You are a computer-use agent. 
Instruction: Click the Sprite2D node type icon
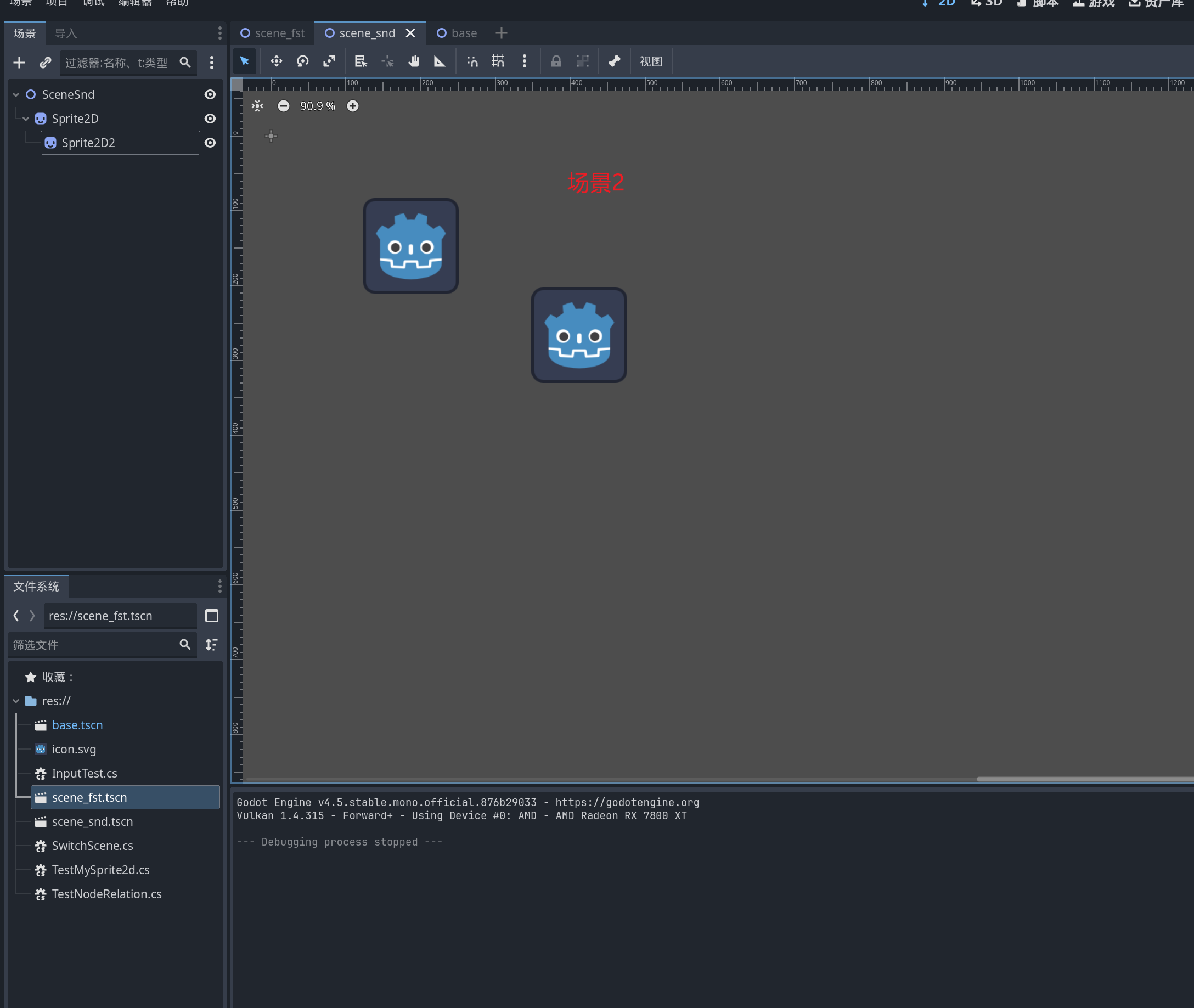[x=41, y=119]
